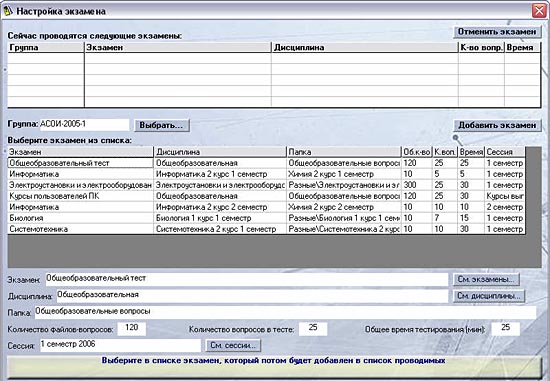Click cell Информатика 2 курс 2 семестр

(x=220, y=207)
